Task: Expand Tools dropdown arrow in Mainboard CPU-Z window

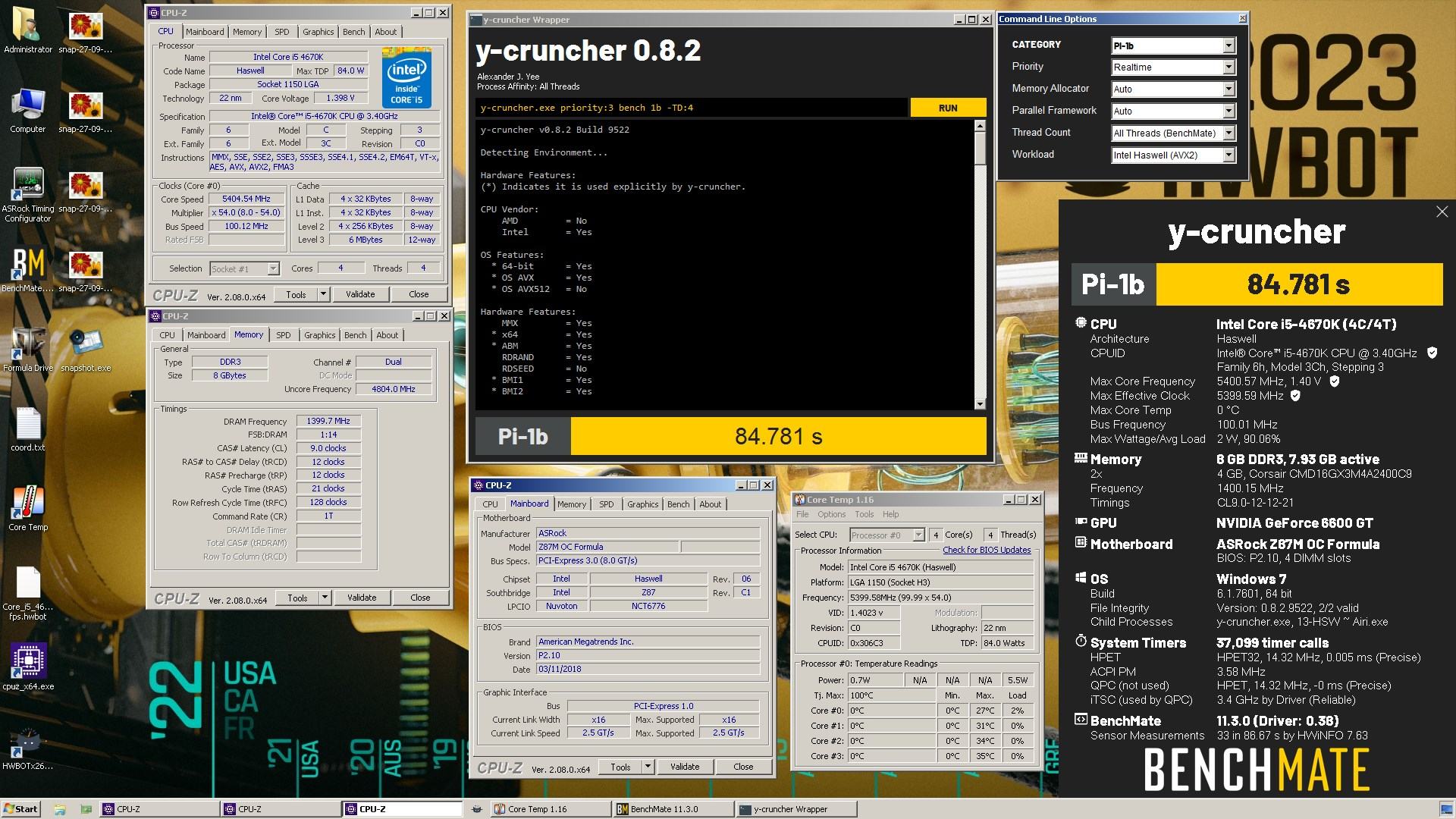Action: [x=648, y=767]
